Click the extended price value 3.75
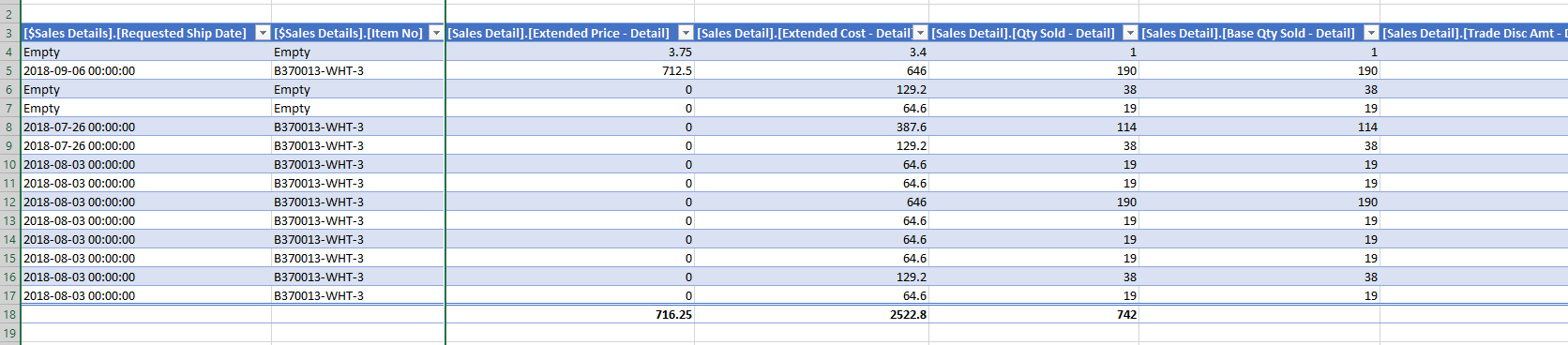Viewport: 1568px width, 345px height. pyautogui.click(x=570, y=52)
